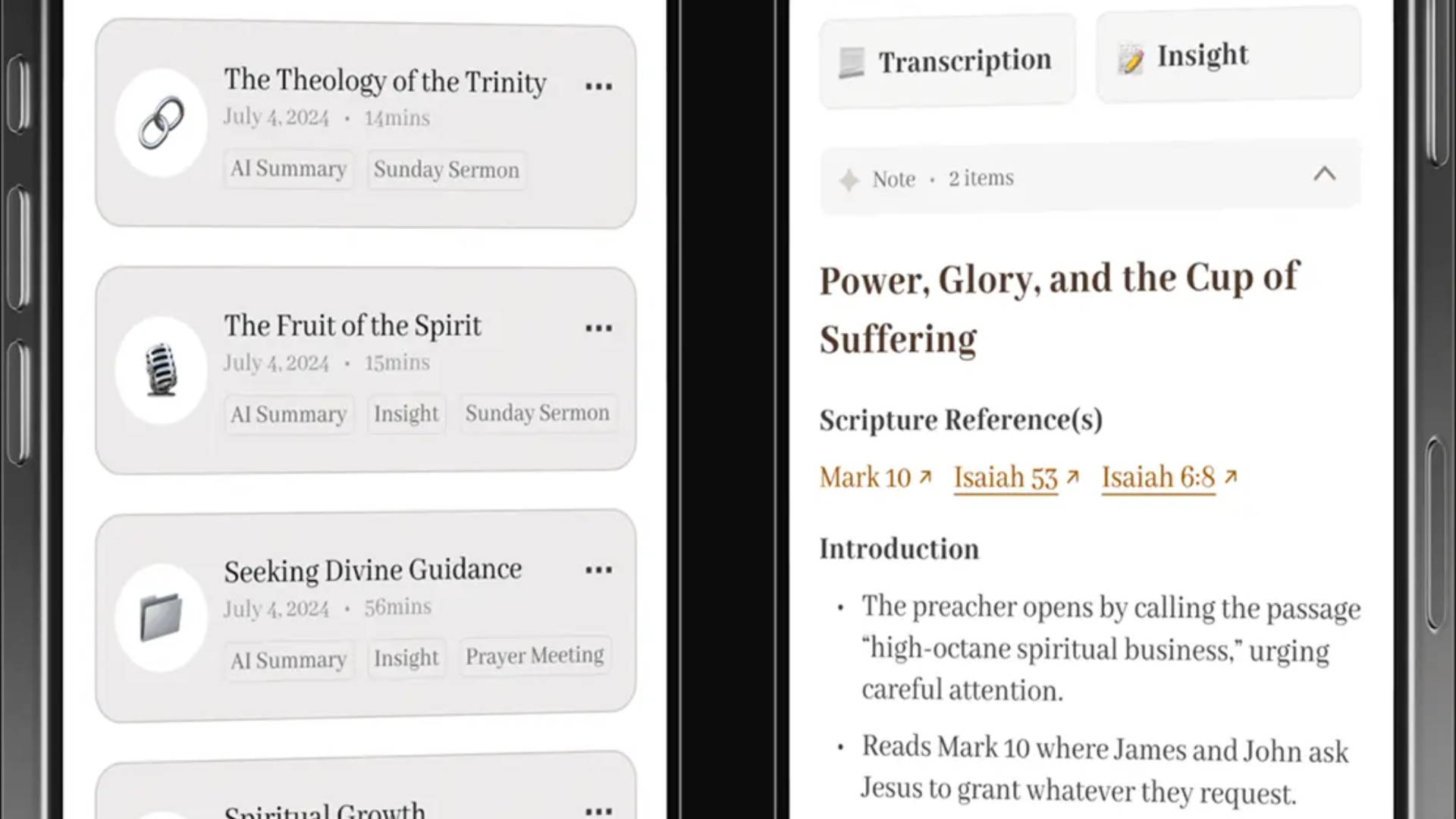Open three-dot menu for The Theology of the Trinity
The width and height of the screenshot is (1456, 819).
(598, 86)
